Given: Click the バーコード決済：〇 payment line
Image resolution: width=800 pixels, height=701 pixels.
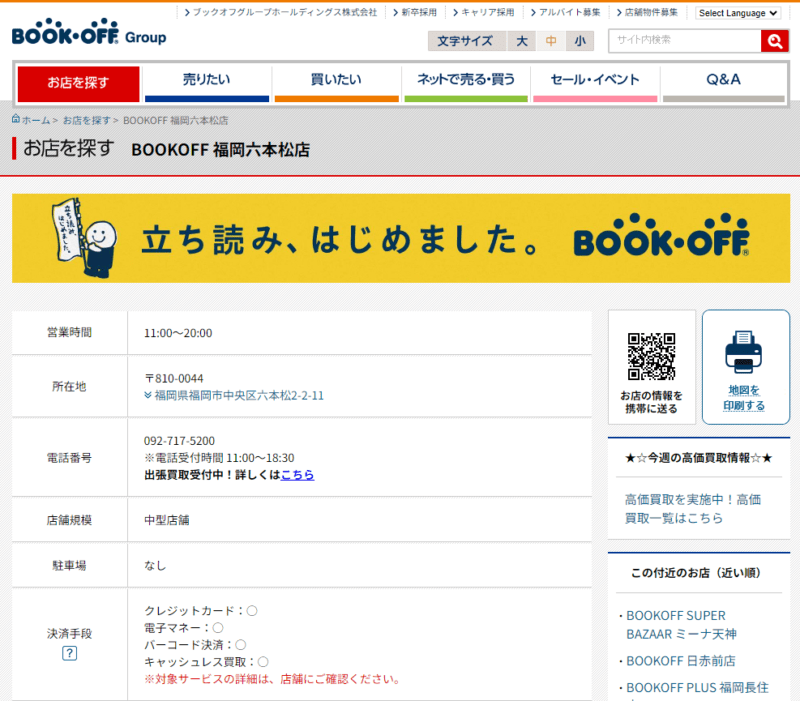Looking at the screenshot, I should pos(195,645).
